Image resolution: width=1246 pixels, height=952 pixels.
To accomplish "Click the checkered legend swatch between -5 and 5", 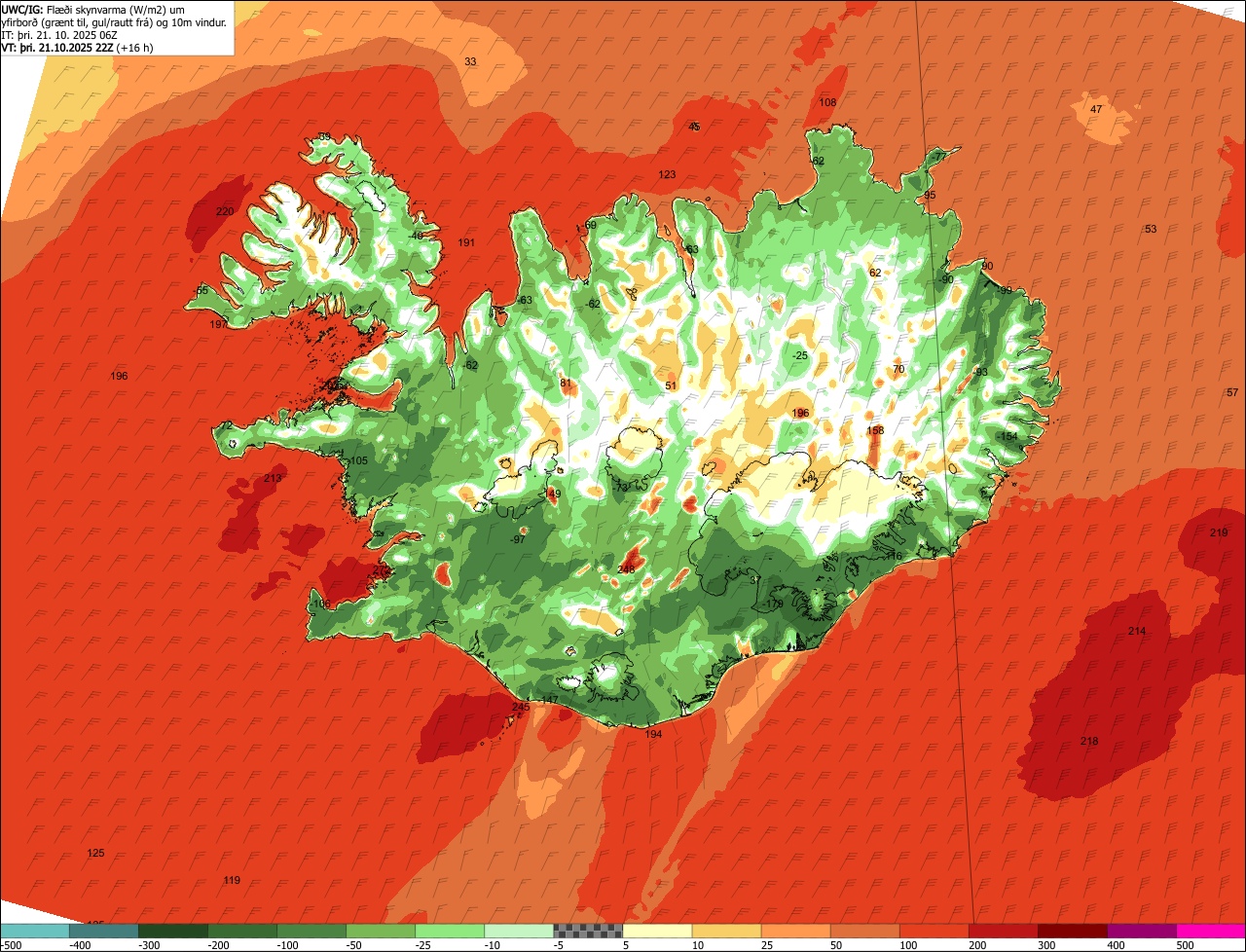I will click(x=588, y=931).
